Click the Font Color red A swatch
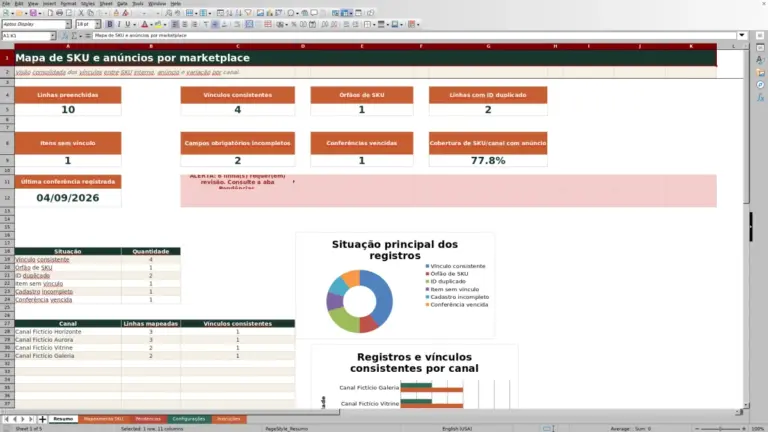The width and height of the screenshot is (768, 432). click(144, 24)
